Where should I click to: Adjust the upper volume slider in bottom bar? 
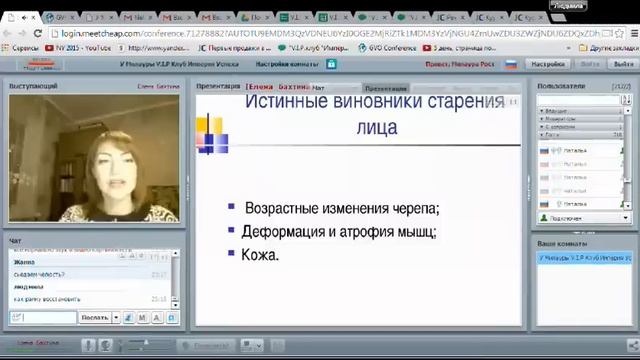[x=147, y=342]
